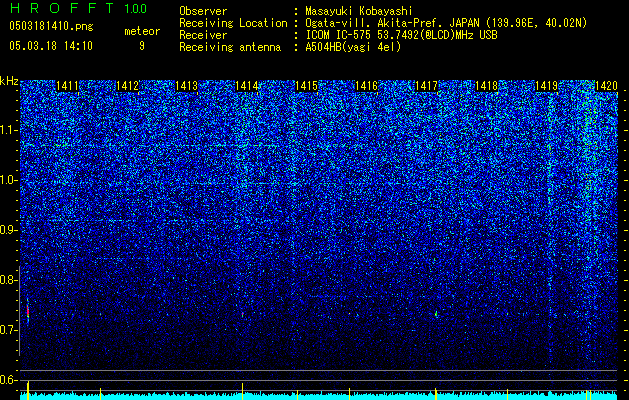Click the 1420 time marker
Viewport: 629px width, 400px height.
(x=606, y=86)
